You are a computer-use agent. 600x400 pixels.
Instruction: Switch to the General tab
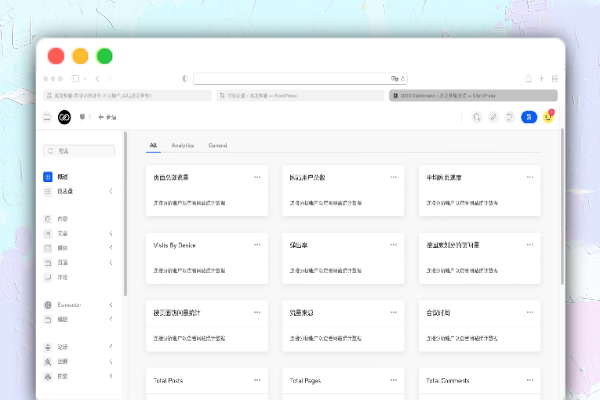pyautogui.click(x=217, y=146)
